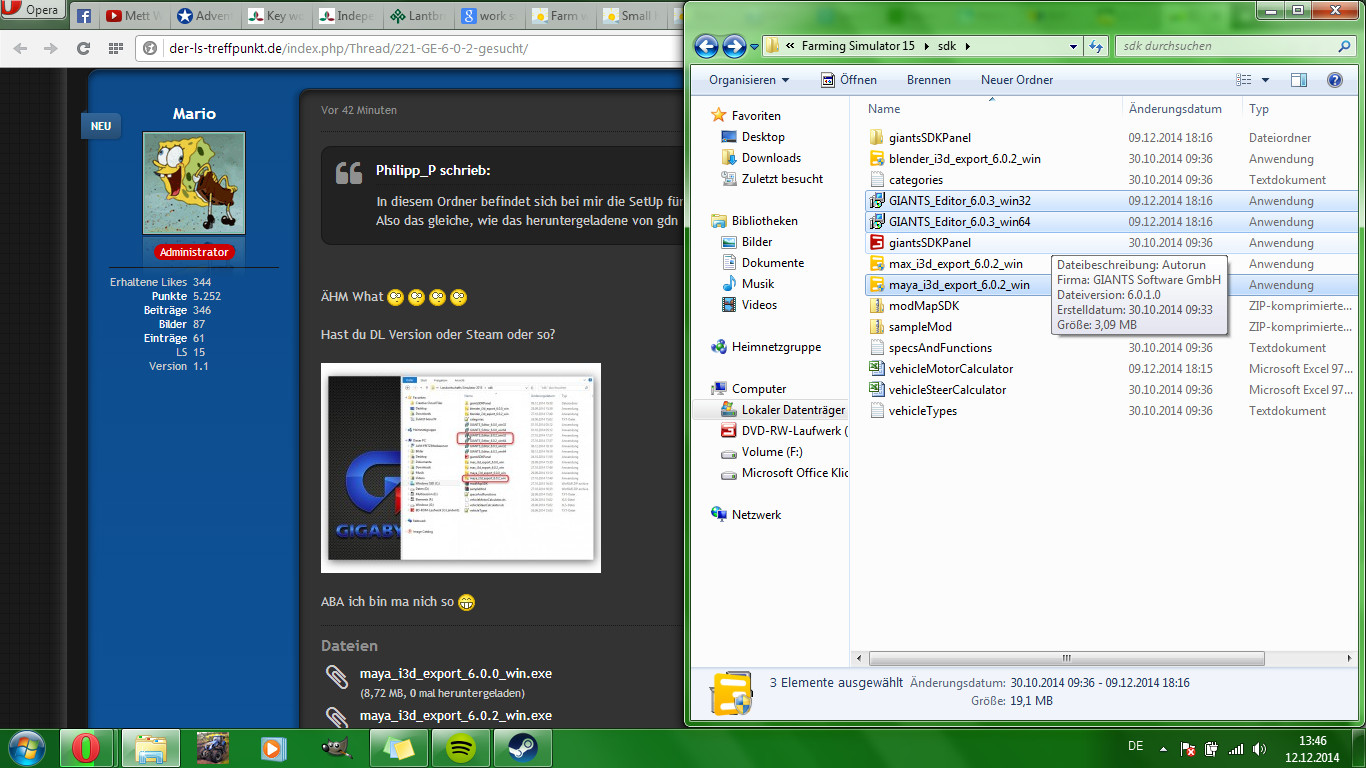This screenshot has height=768, width=1366.
Task: Select giantsSDKPanel application with red icon
Action: (x=876, y=243)
